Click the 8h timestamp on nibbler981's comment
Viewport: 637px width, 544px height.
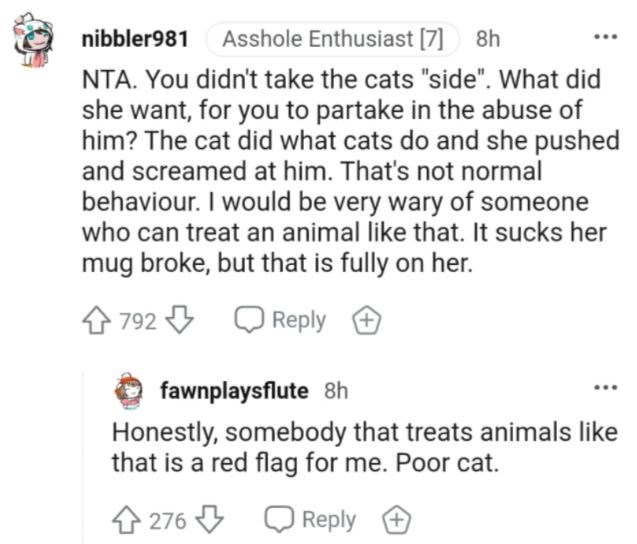coord(488,39)
